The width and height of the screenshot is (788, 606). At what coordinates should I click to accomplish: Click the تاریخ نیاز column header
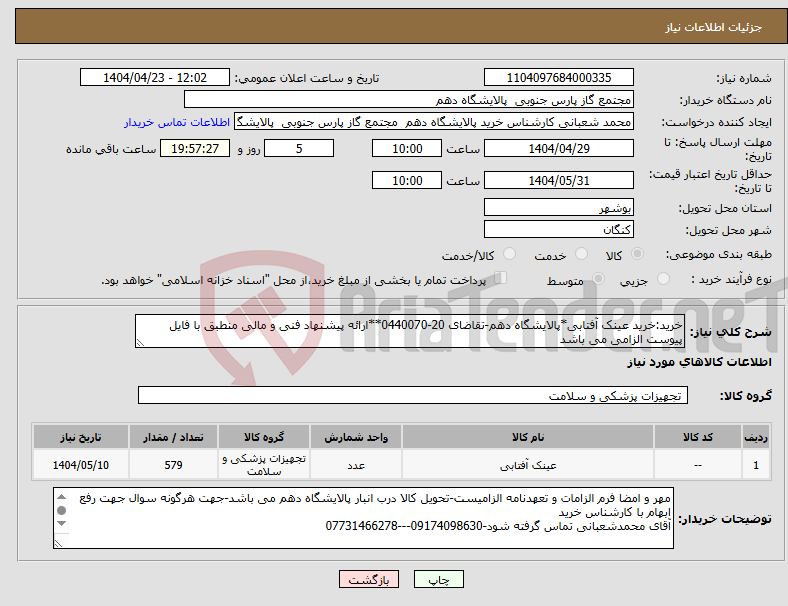coord(81,437)
